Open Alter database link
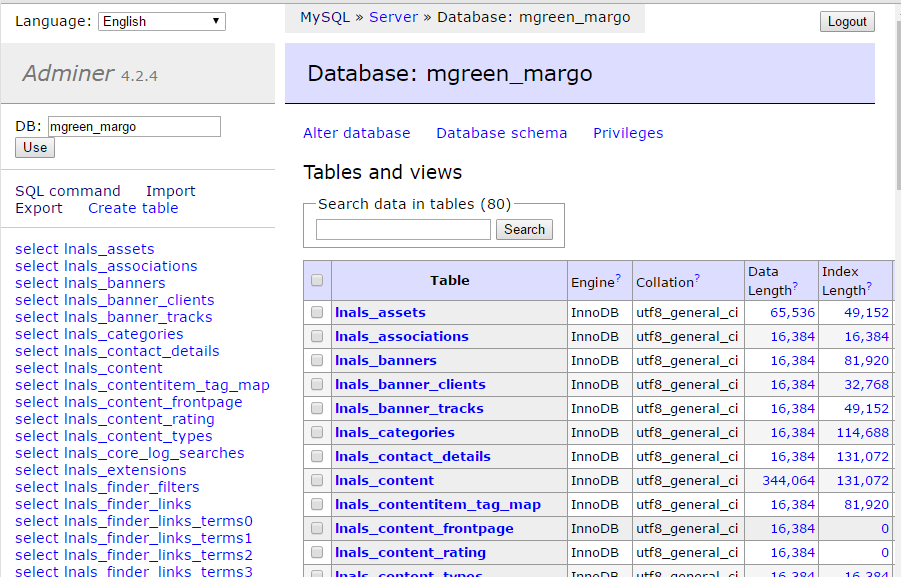The width and height of the screenshot is (901, 577). (x=356, y=133)
